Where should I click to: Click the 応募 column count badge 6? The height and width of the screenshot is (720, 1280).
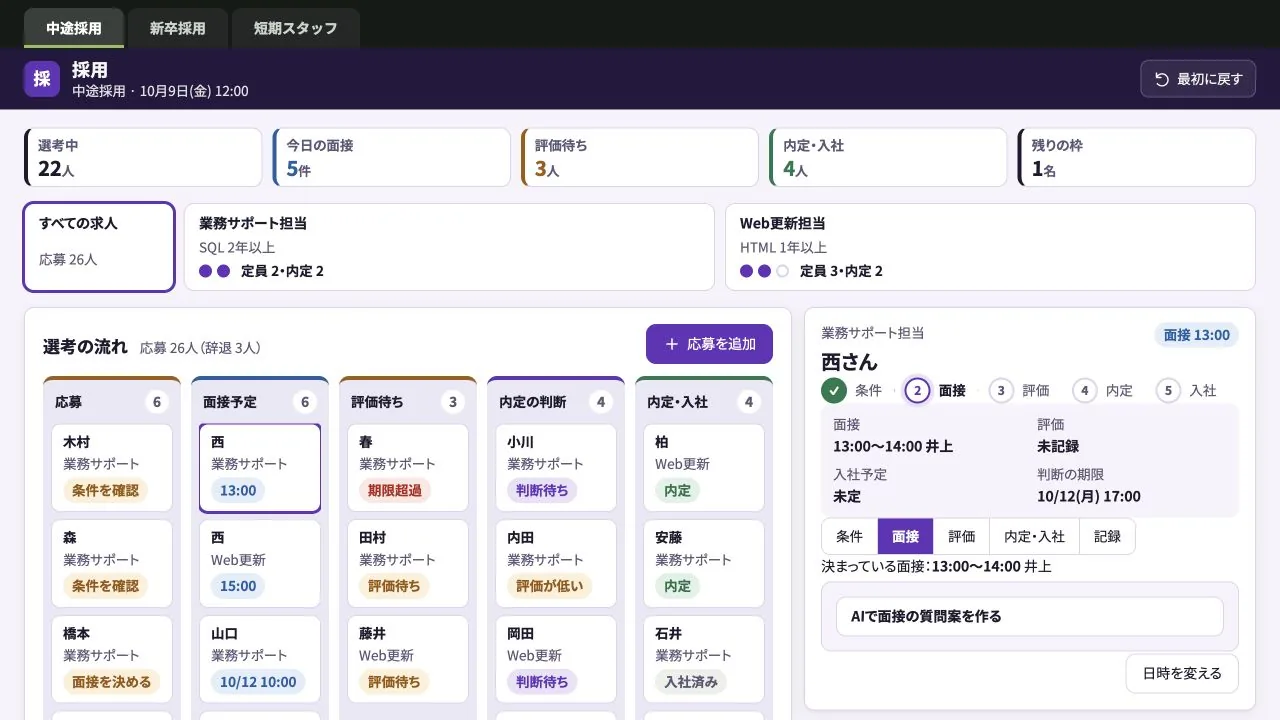coord(156,402)
